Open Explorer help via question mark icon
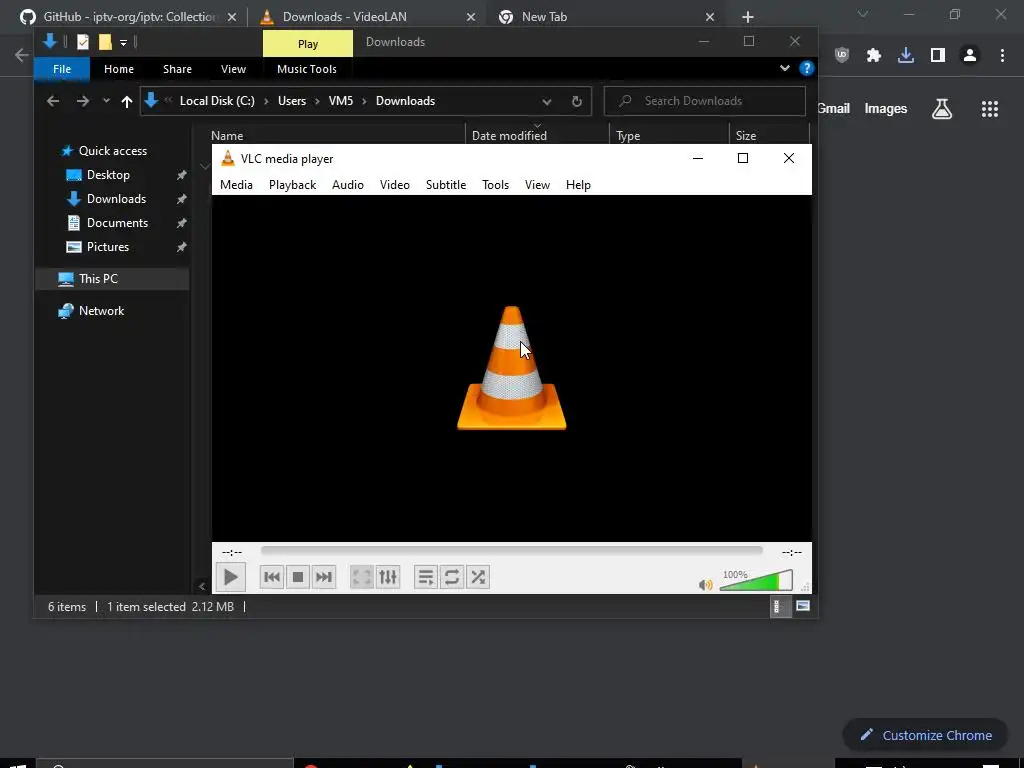Screen dimensions: 1024x768 (x=807, y=68)
